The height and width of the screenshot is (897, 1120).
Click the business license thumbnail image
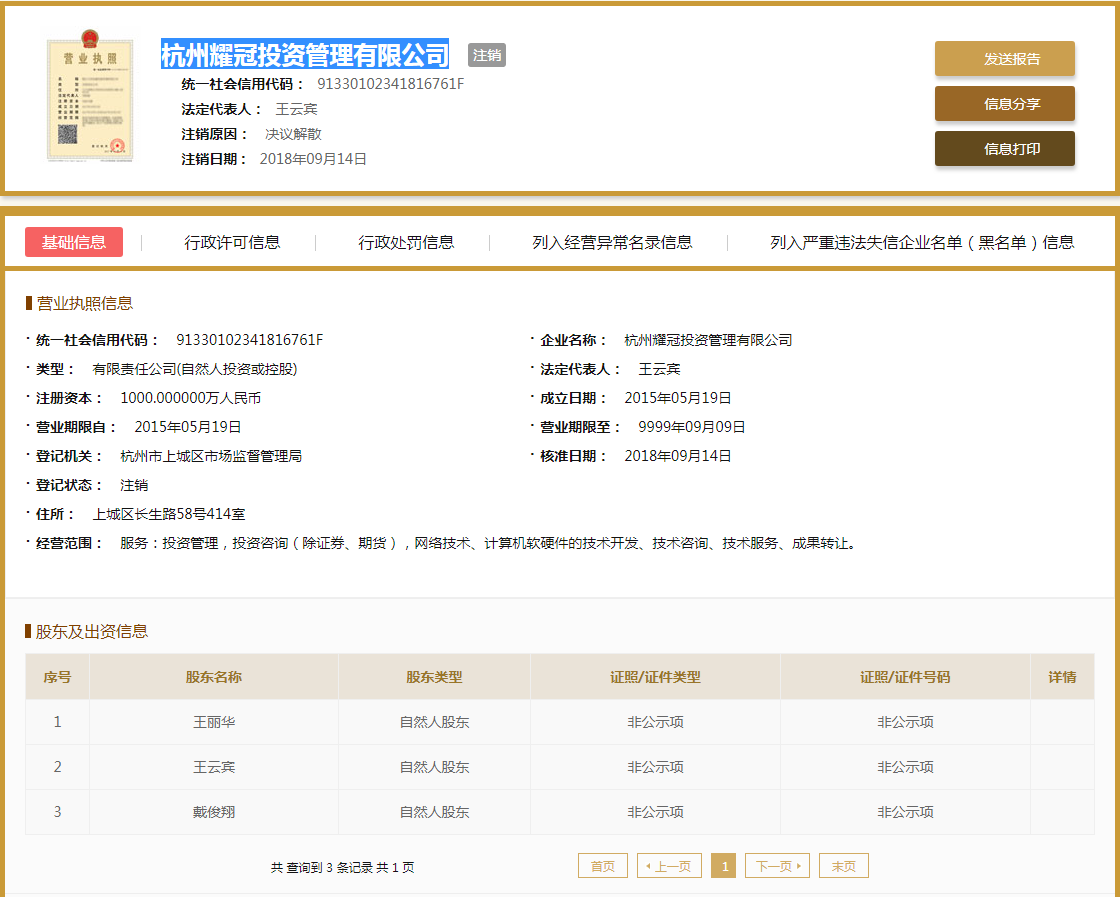90,100
